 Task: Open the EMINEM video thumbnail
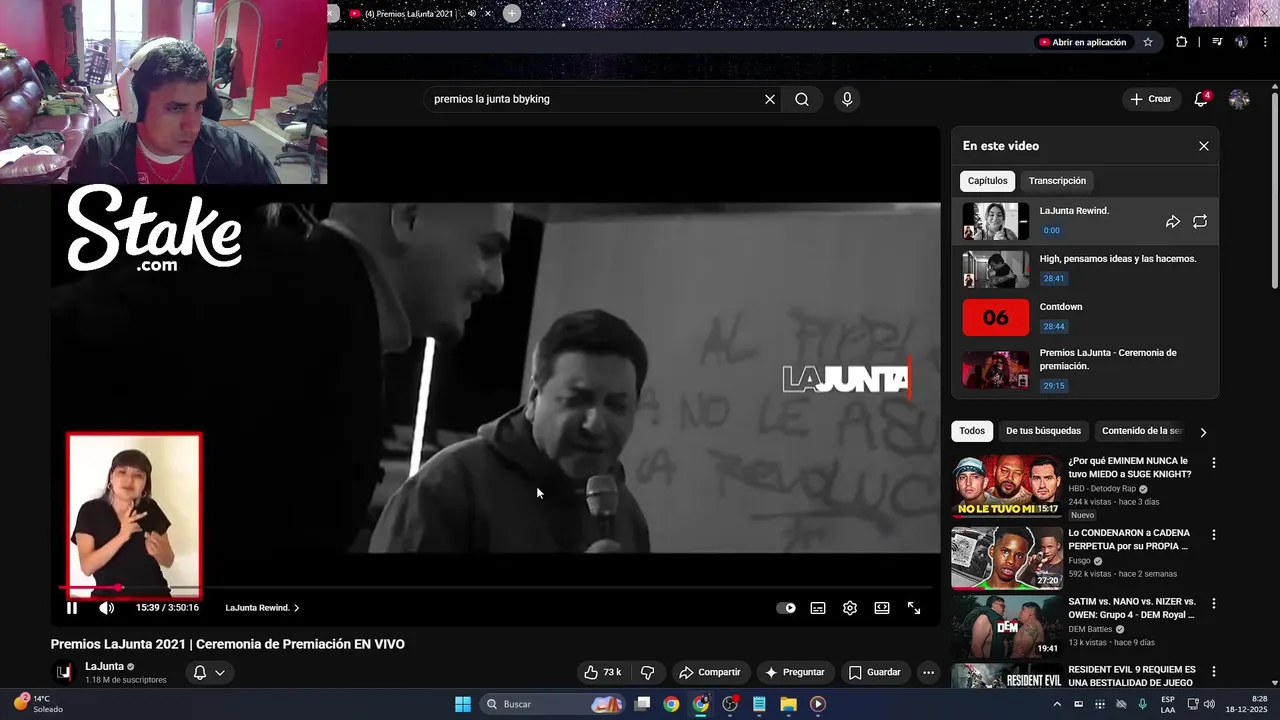pos(1006,487)
